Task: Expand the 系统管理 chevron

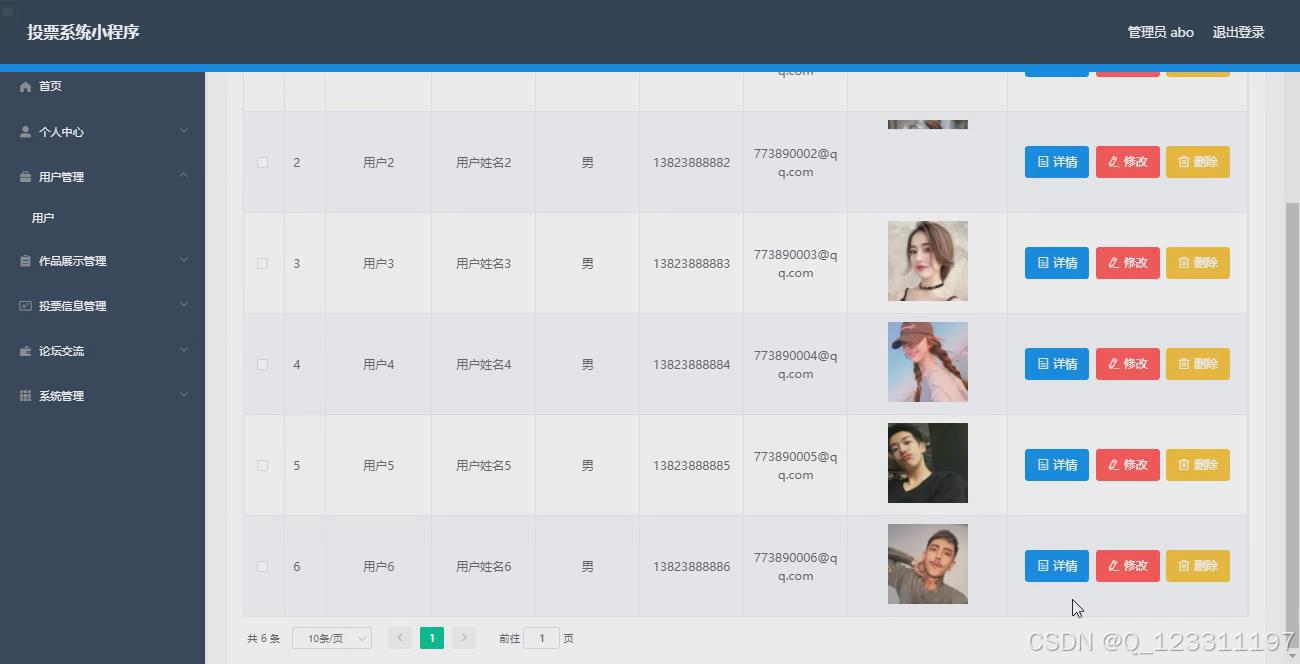Action: 184,395
